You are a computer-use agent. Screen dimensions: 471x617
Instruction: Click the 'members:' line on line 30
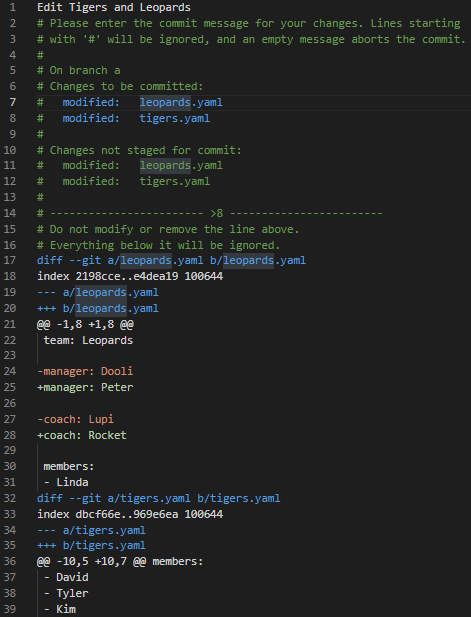coord(69,466)
